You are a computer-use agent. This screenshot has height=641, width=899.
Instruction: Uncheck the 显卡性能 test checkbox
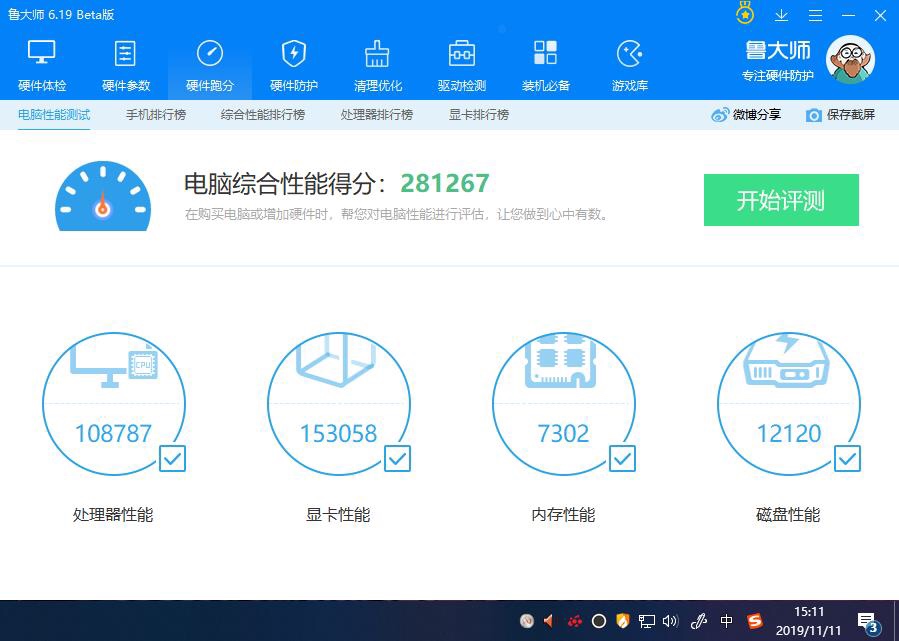[397, 458]
